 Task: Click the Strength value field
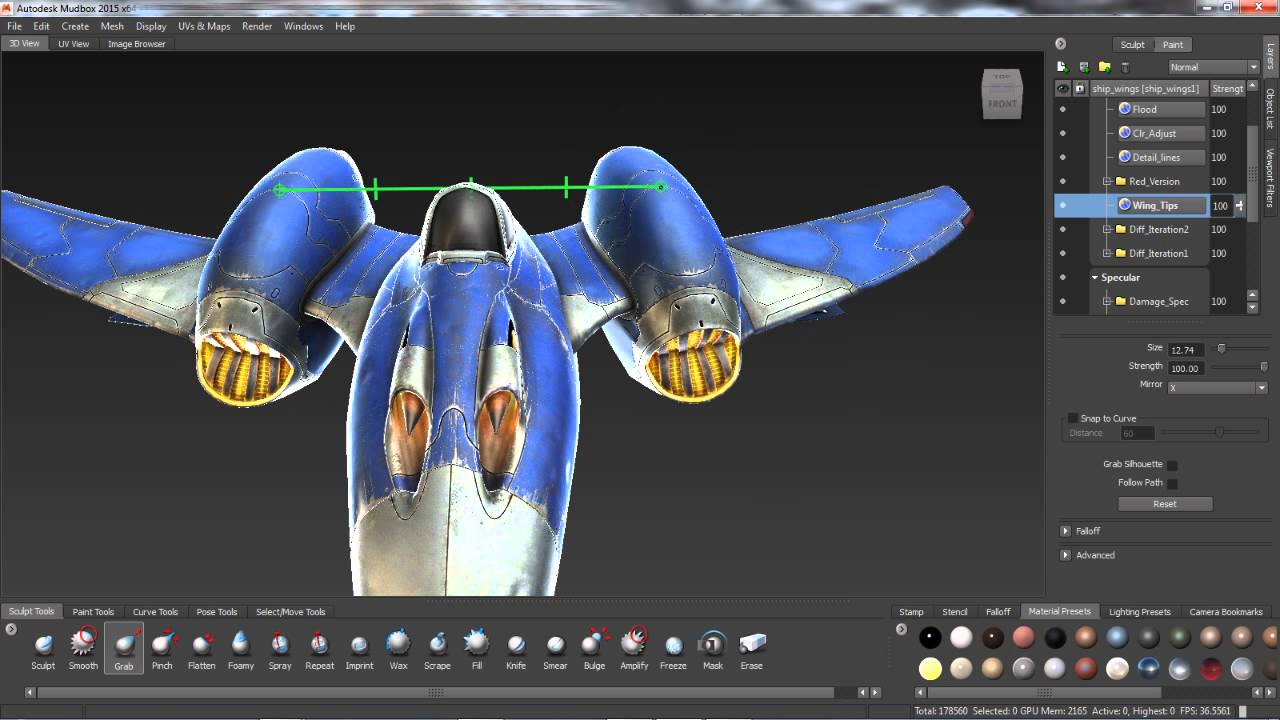[1185, 368]
